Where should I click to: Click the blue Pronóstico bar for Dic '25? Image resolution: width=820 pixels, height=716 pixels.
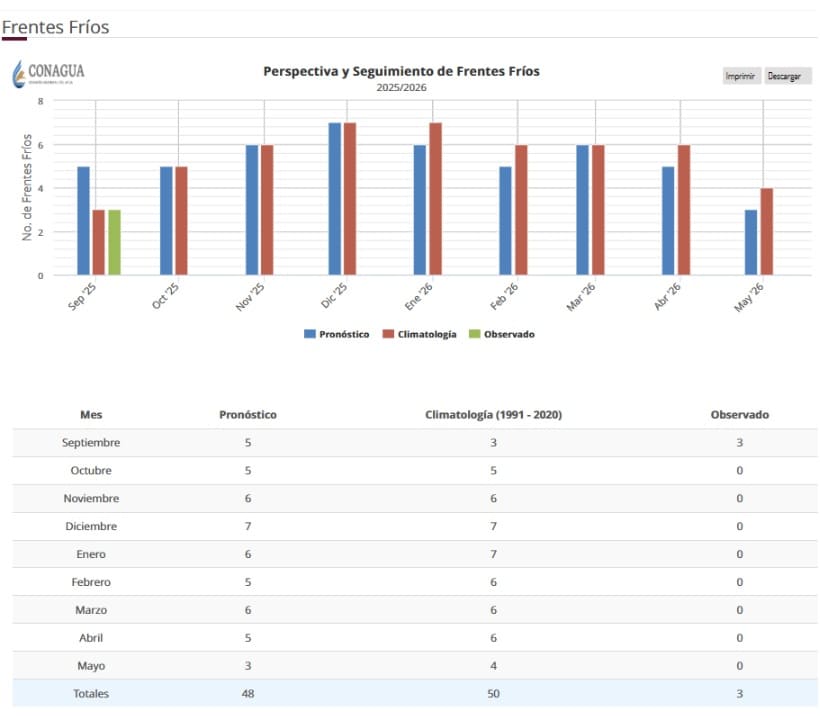coord(335,199)
